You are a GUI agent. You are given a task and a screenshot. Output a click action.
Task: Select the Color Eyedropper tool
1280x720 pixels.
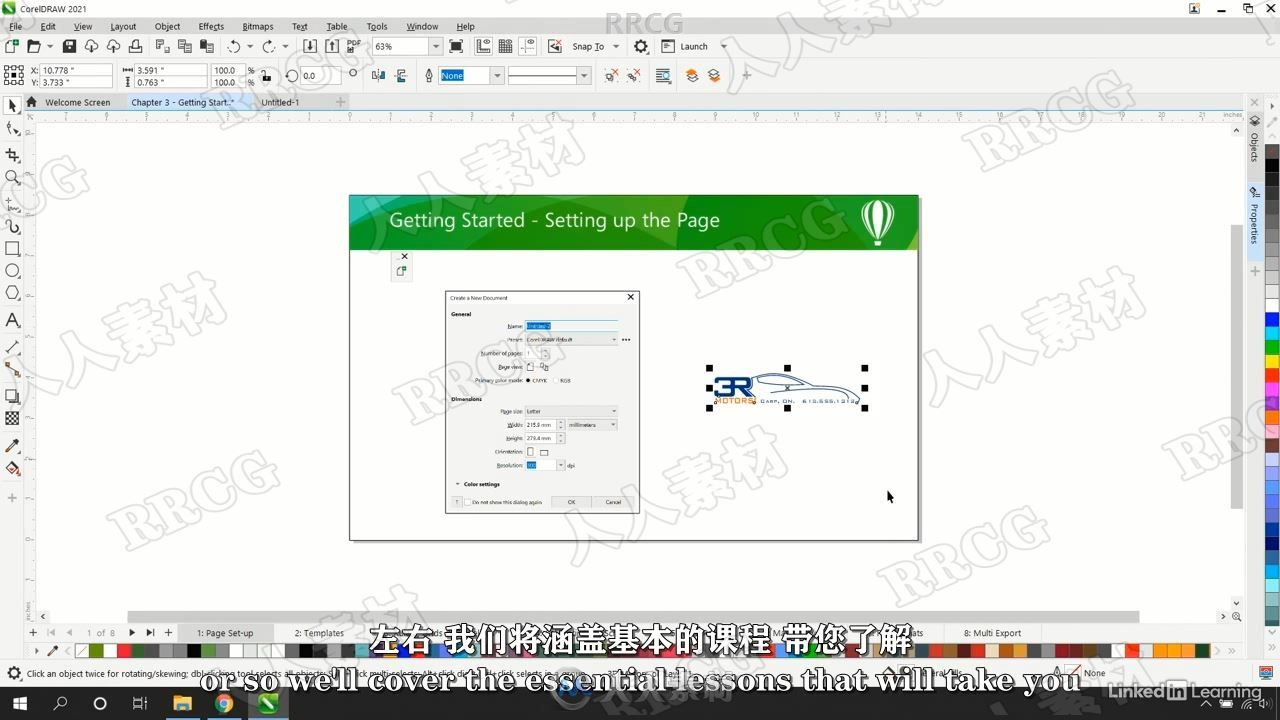(x=12, y=445)
